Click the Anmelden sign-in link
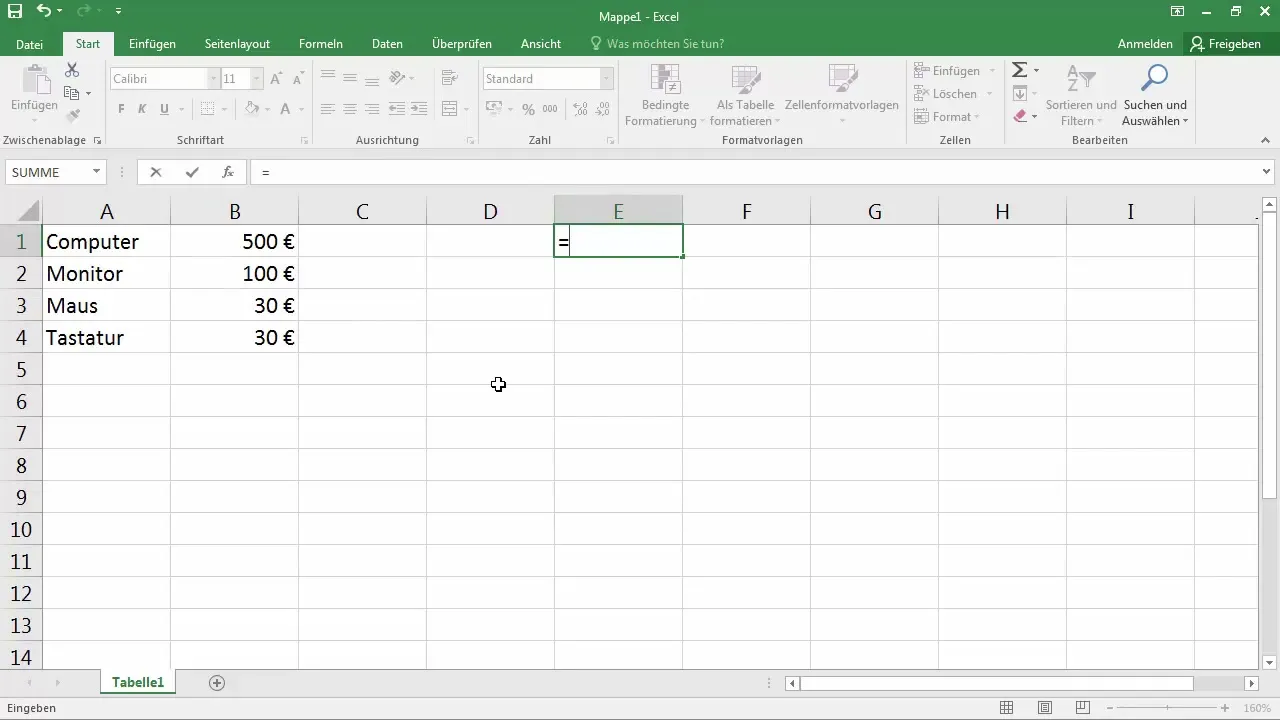This screenshot has width=1280, height=720. (1145, 44)
